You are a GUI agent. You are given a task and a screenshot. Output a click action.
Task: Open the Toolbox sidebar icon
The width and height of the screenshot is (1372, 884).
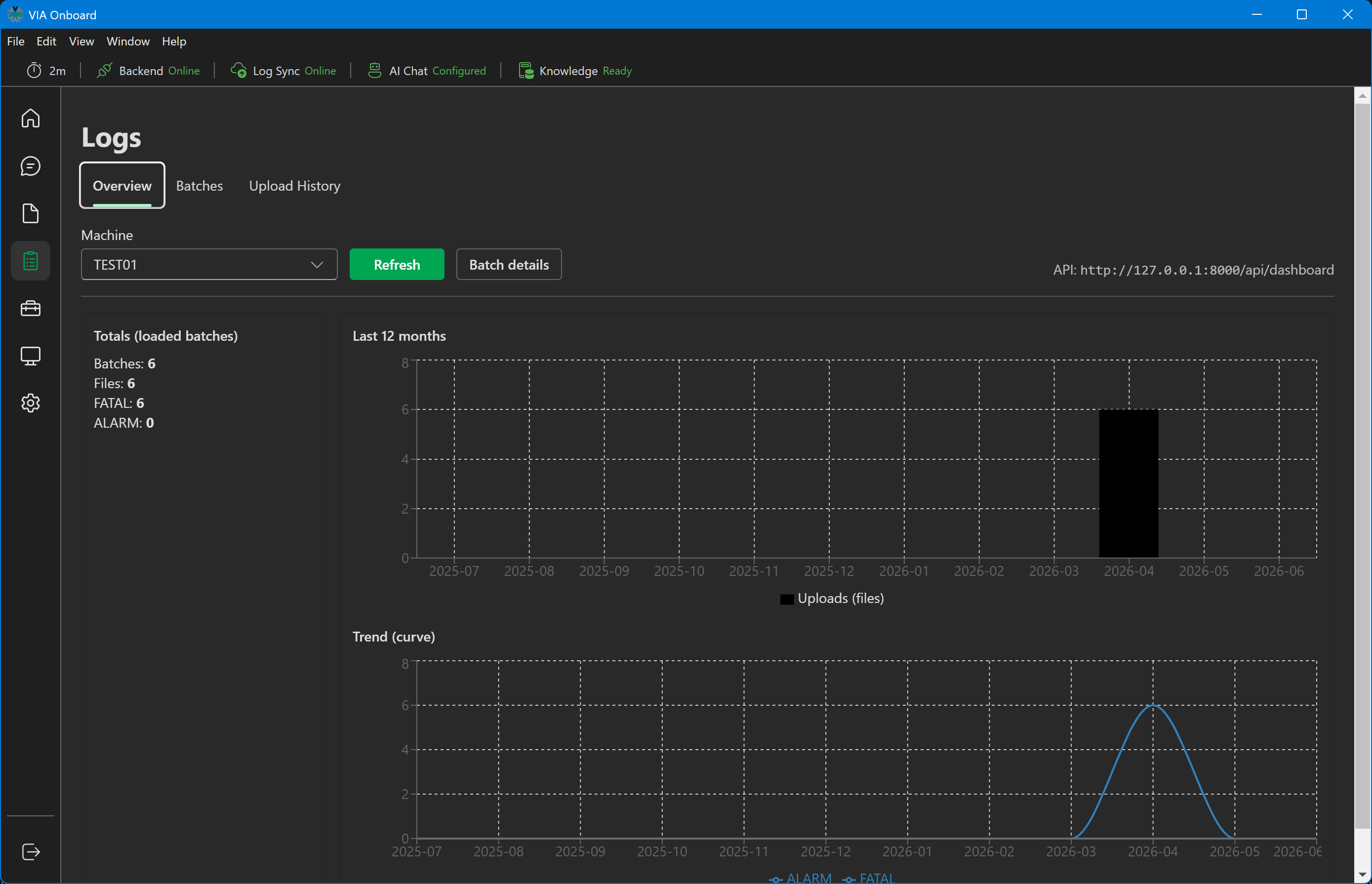pyautogui.click(x=31, y=309)
